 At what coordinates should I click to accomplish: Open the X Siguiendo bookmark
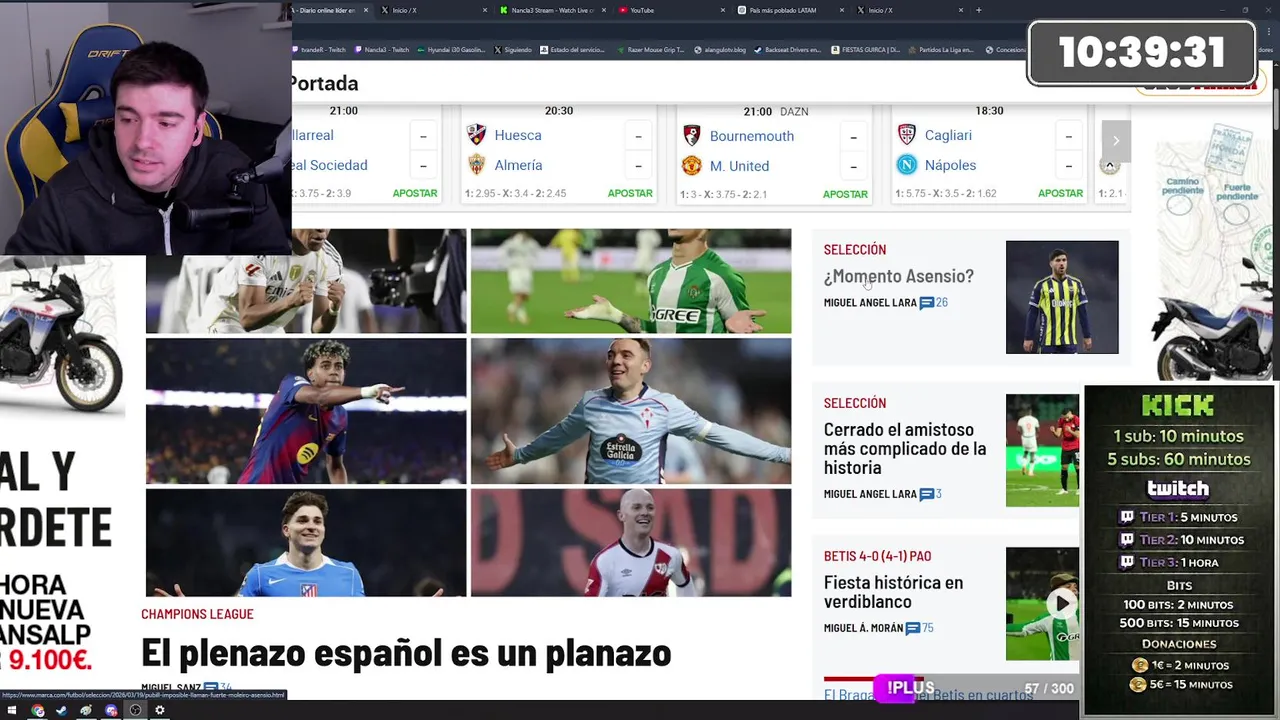pos(514,49)
